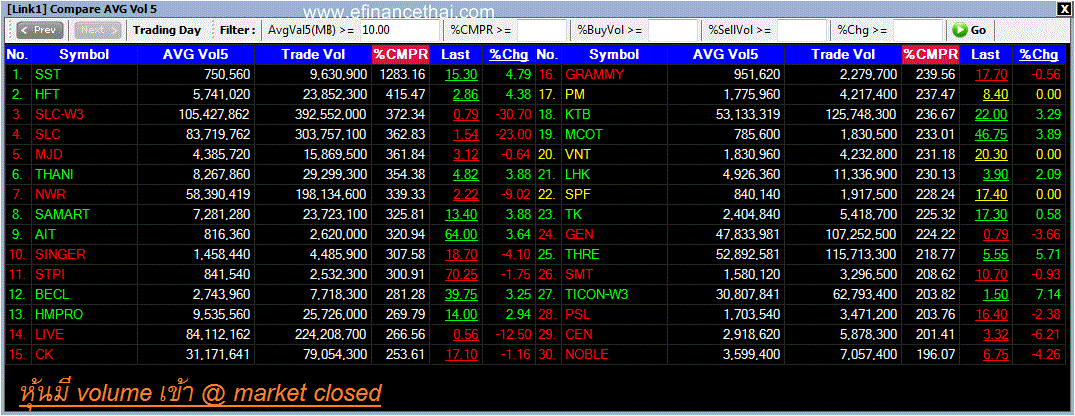Click the left Last column header

455,55
